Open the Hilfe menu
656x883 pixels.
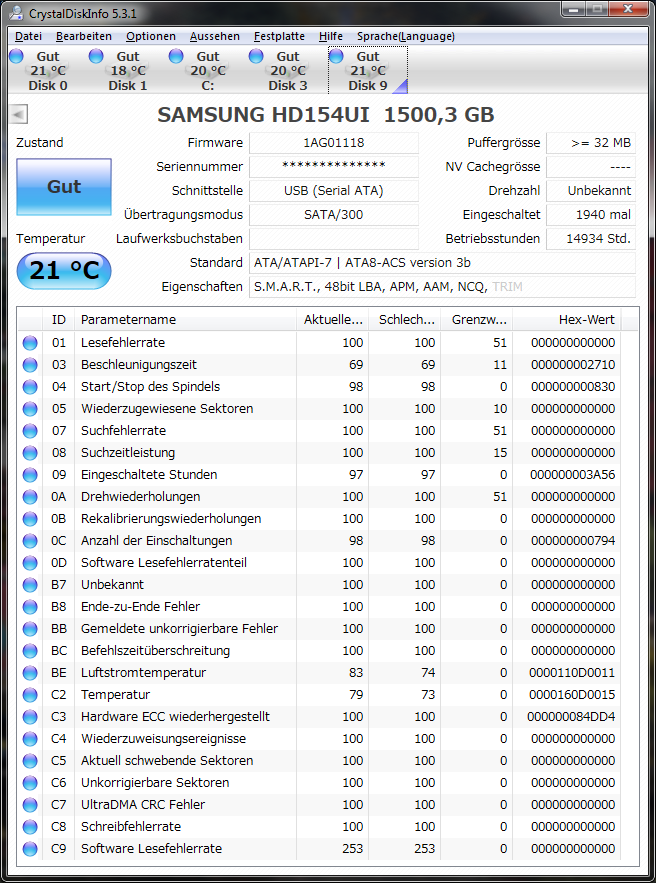coord(331,37)
